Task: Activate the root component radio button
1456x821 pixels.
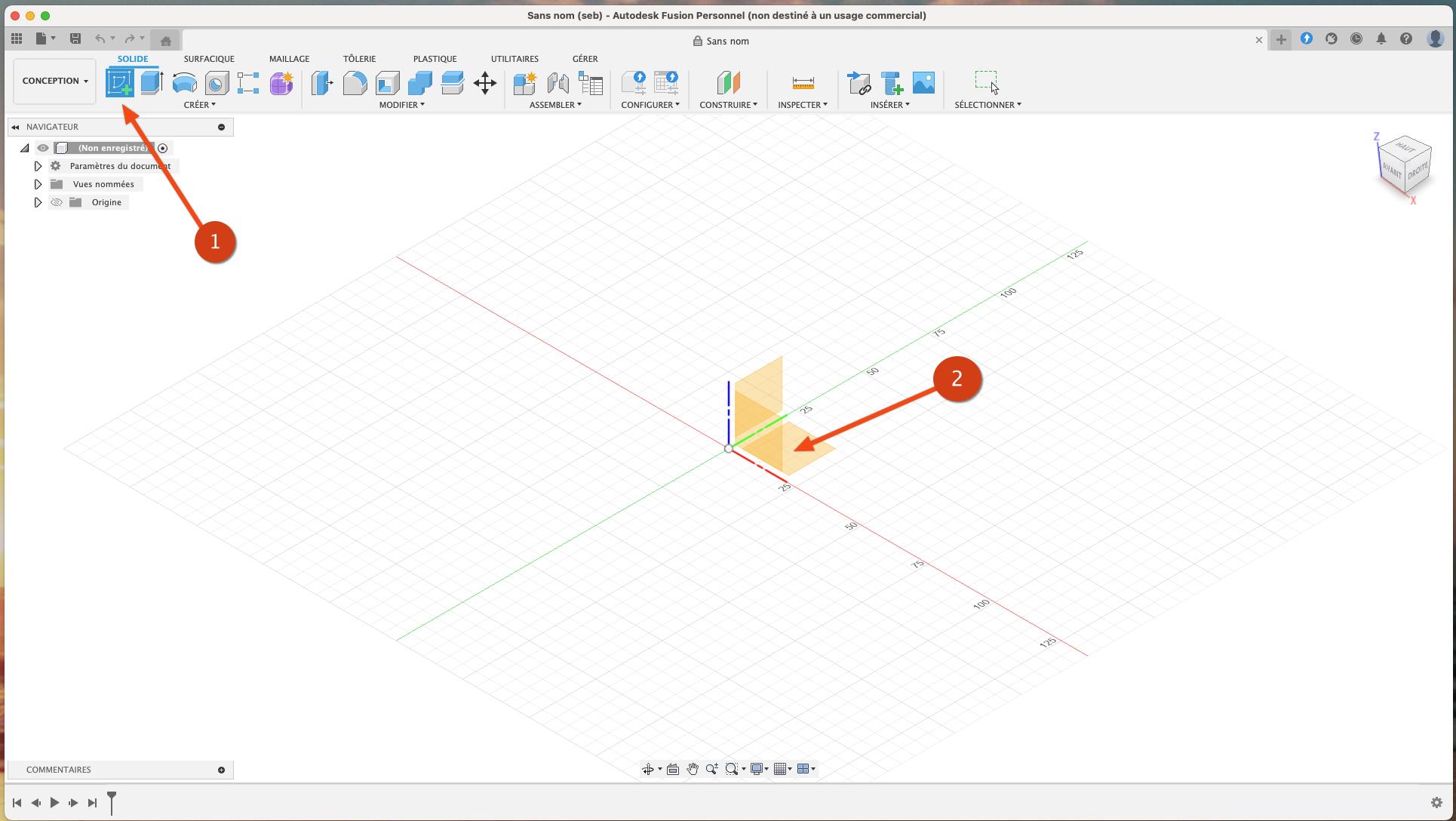Action: (162, 148)
